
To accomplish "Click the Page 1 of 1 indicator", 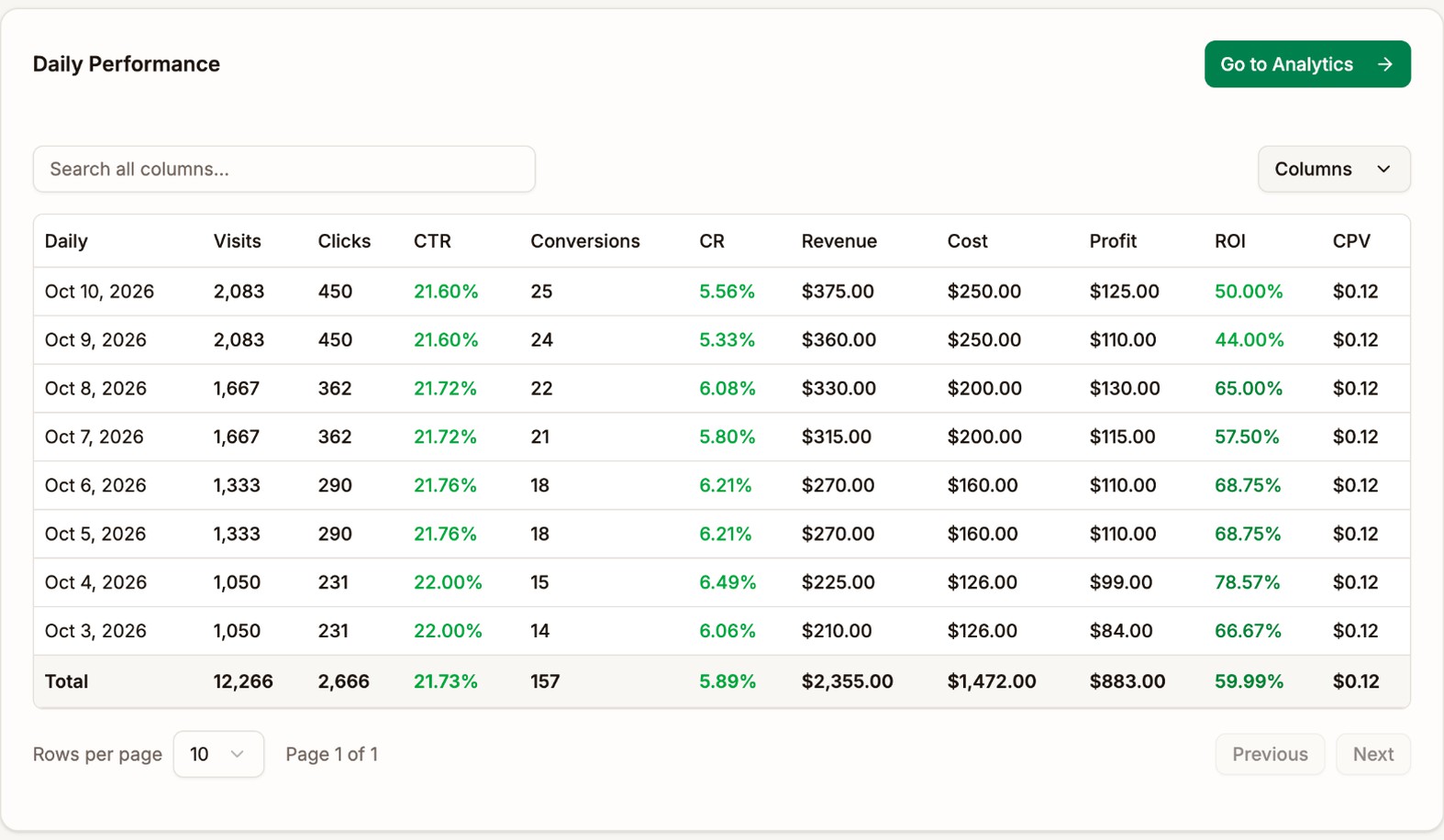I will click(x=332, y=755).
